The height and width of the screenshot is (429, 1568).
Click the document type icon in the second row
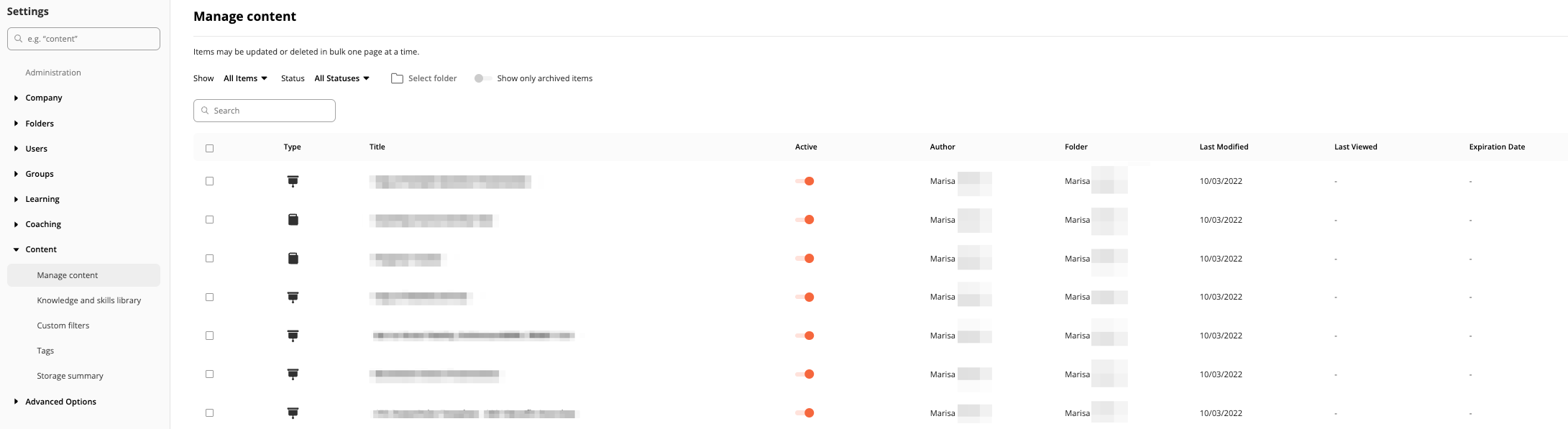pos(293,220)
